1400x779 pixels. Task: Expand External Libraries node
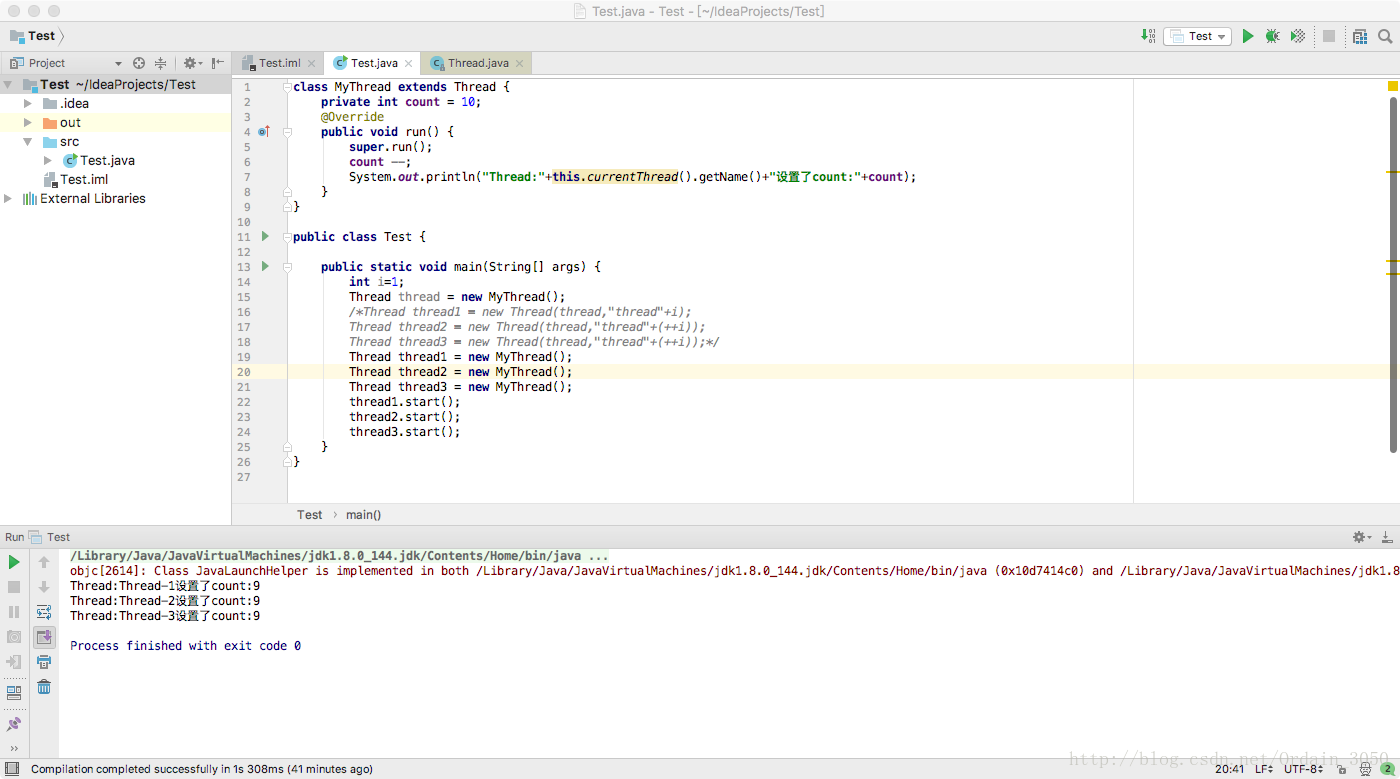point(9,199)
